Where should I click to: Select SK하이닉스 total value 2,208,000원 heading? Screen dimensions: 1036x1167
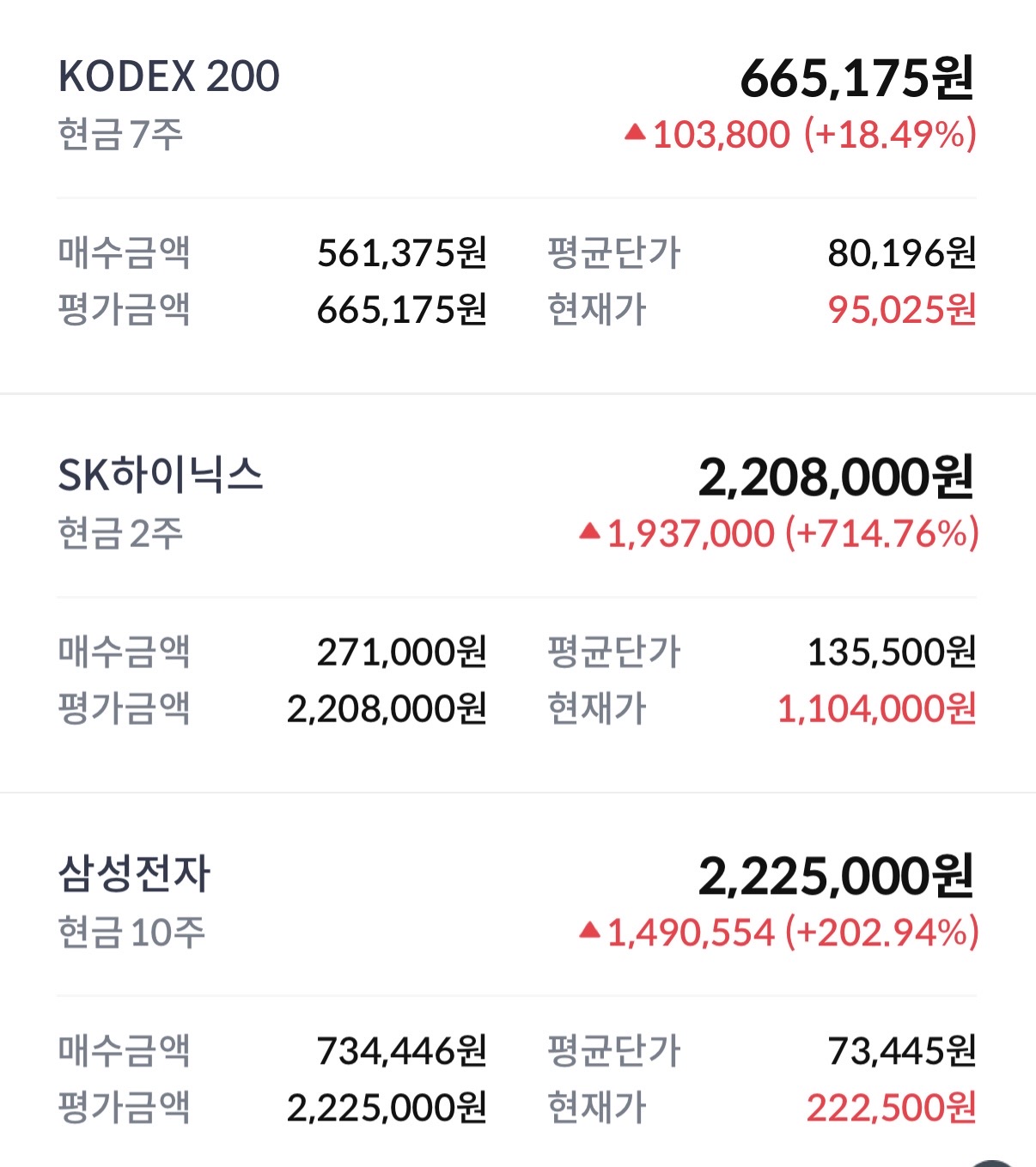pyautogui.click(x=835, y=478)
